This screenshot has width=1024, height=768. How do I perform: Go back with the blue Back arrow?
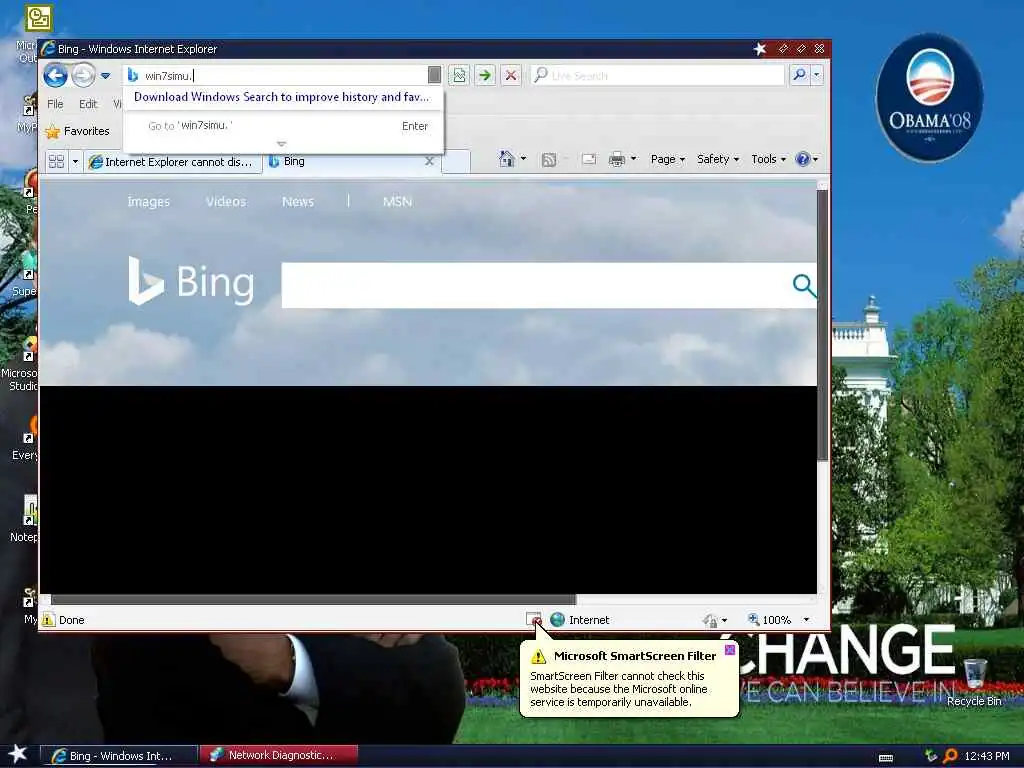coord(56,76)
